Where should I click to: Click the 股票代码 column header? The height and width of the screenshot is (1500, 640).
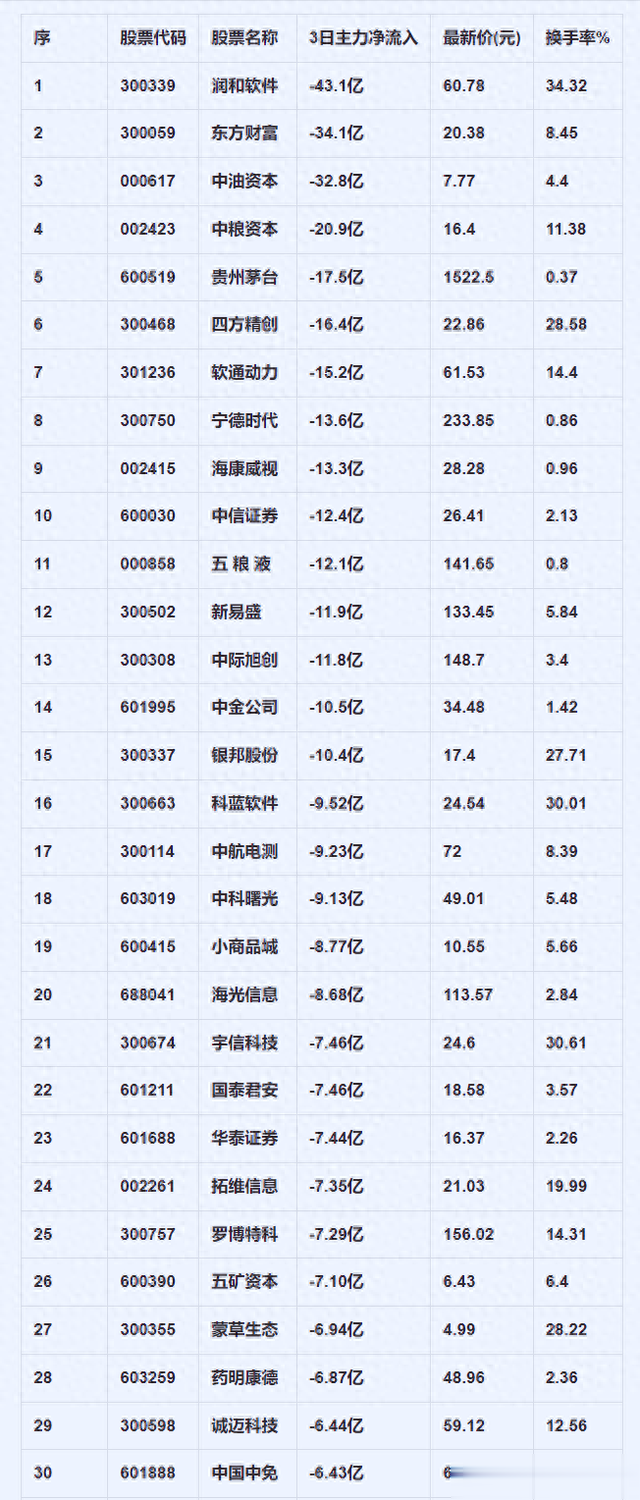[152, 38]
